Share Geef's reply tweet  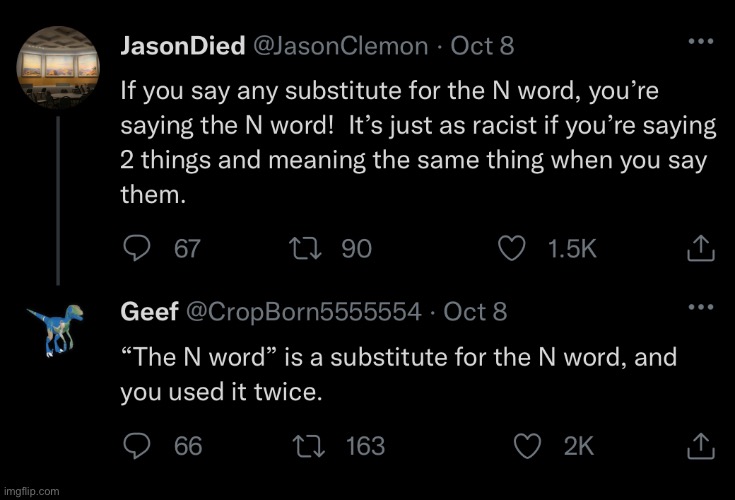701,445
